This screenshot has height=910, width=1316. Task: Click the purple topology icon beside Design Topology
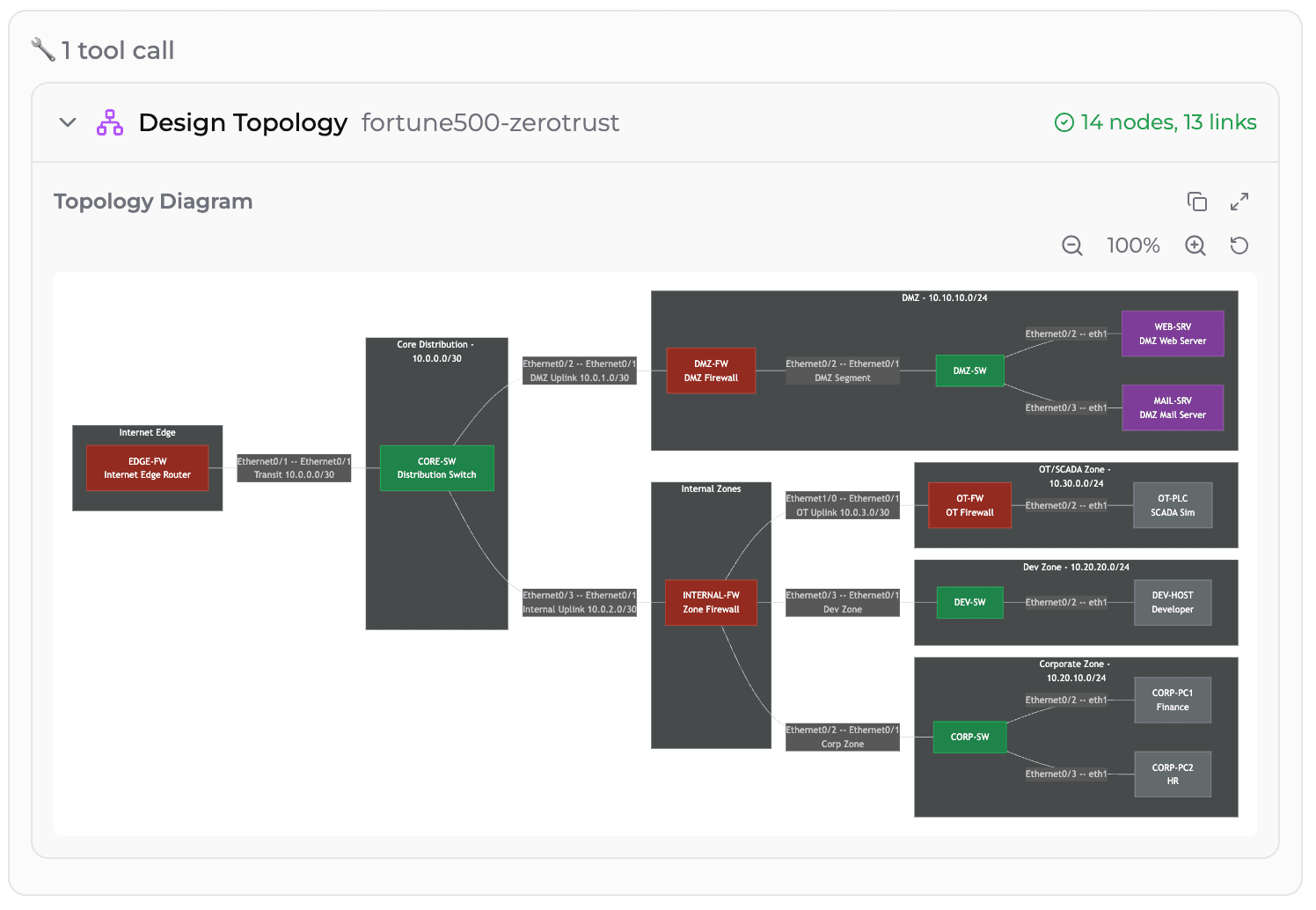pos(109,121)
